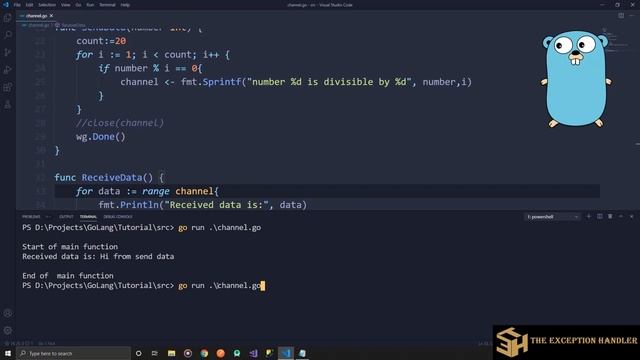Switch to the Output panel tab

[x=66, y=217]
